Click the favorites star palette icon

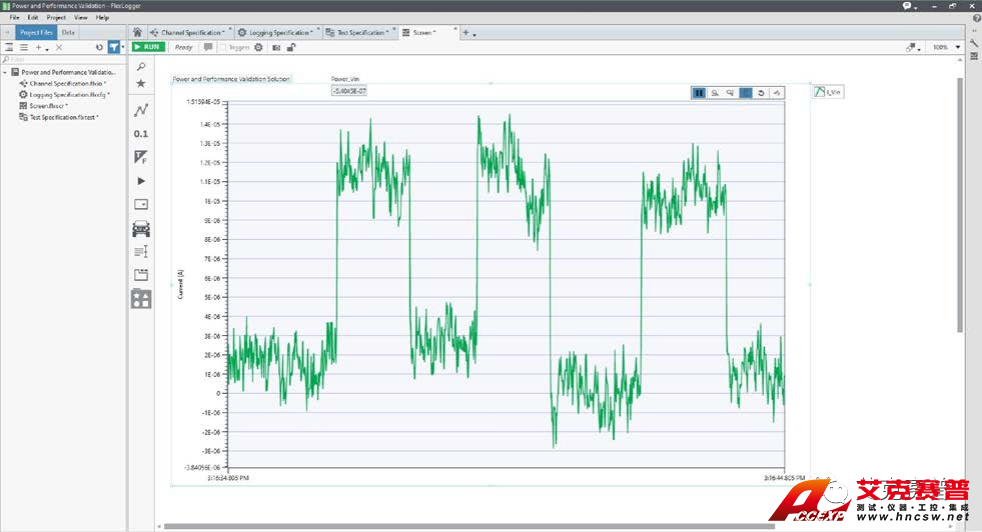[141, 84]
